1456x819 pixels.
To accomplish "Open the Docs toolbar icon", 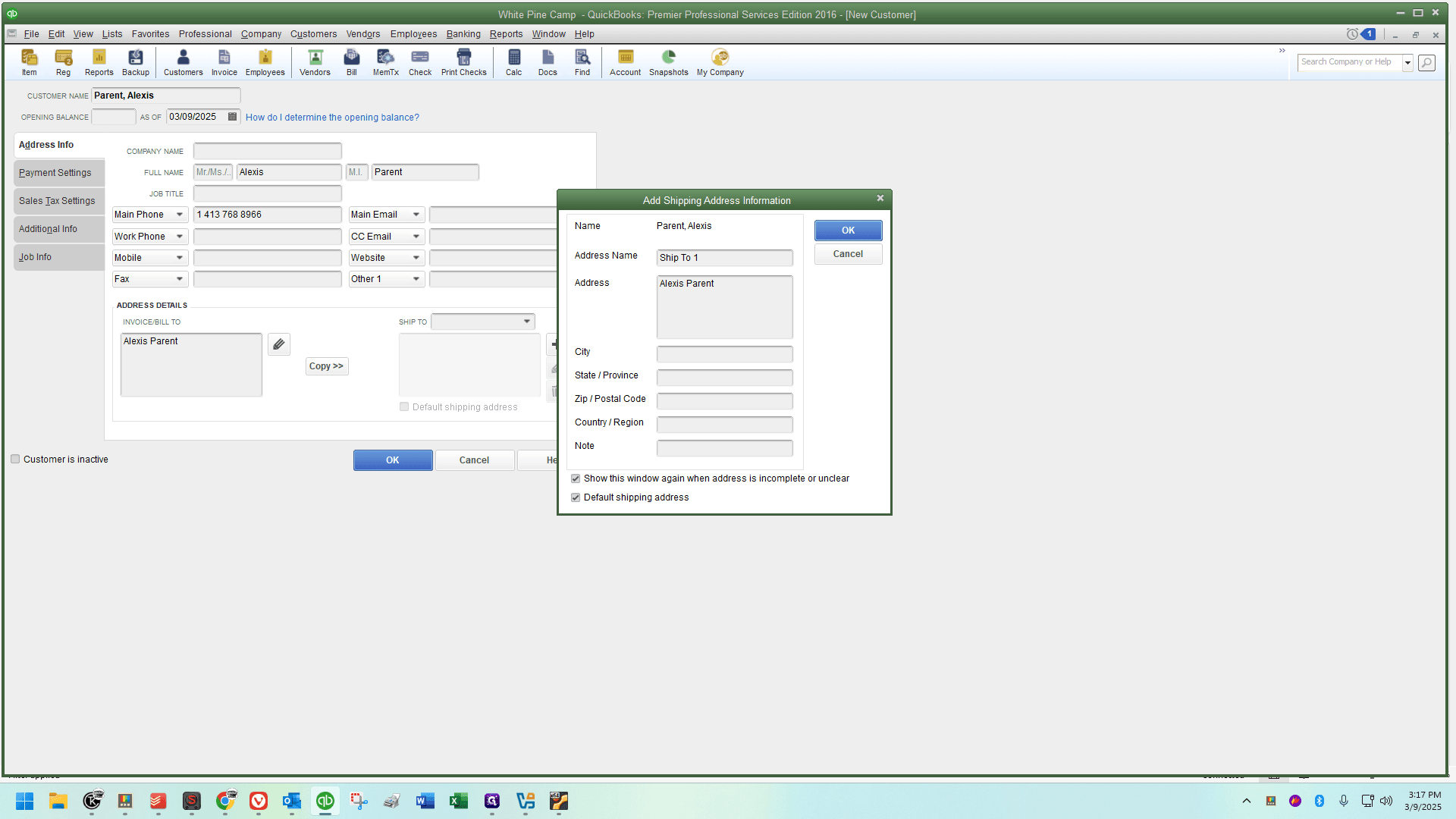I will 548,62.
